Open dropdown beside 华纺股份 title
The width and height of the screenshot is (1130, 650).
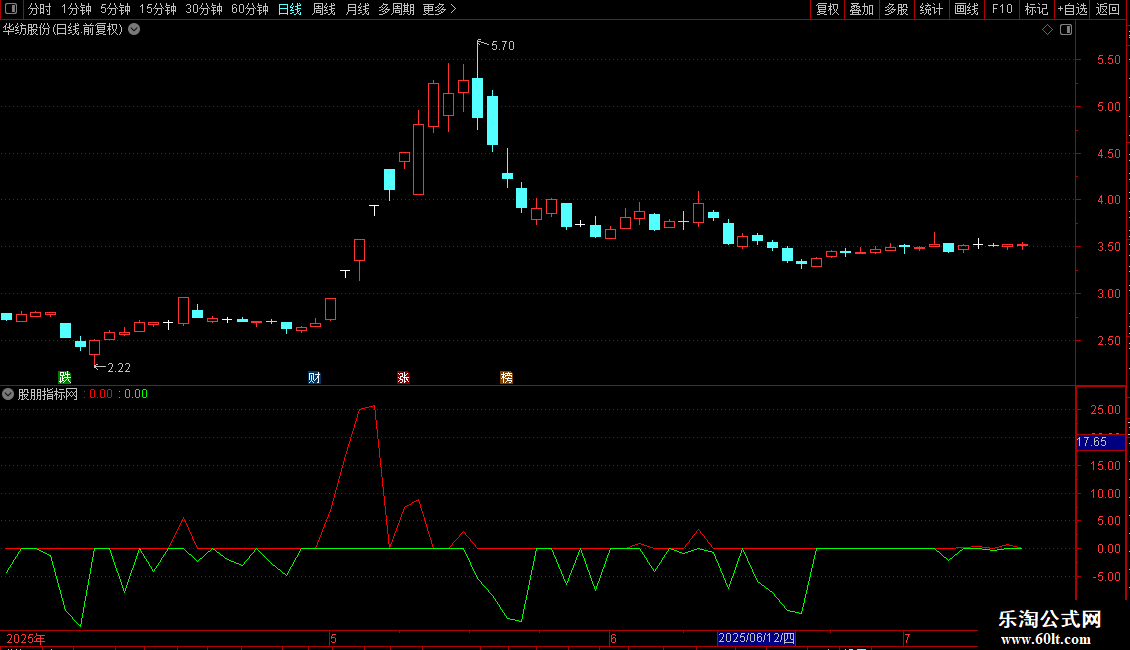134,30
